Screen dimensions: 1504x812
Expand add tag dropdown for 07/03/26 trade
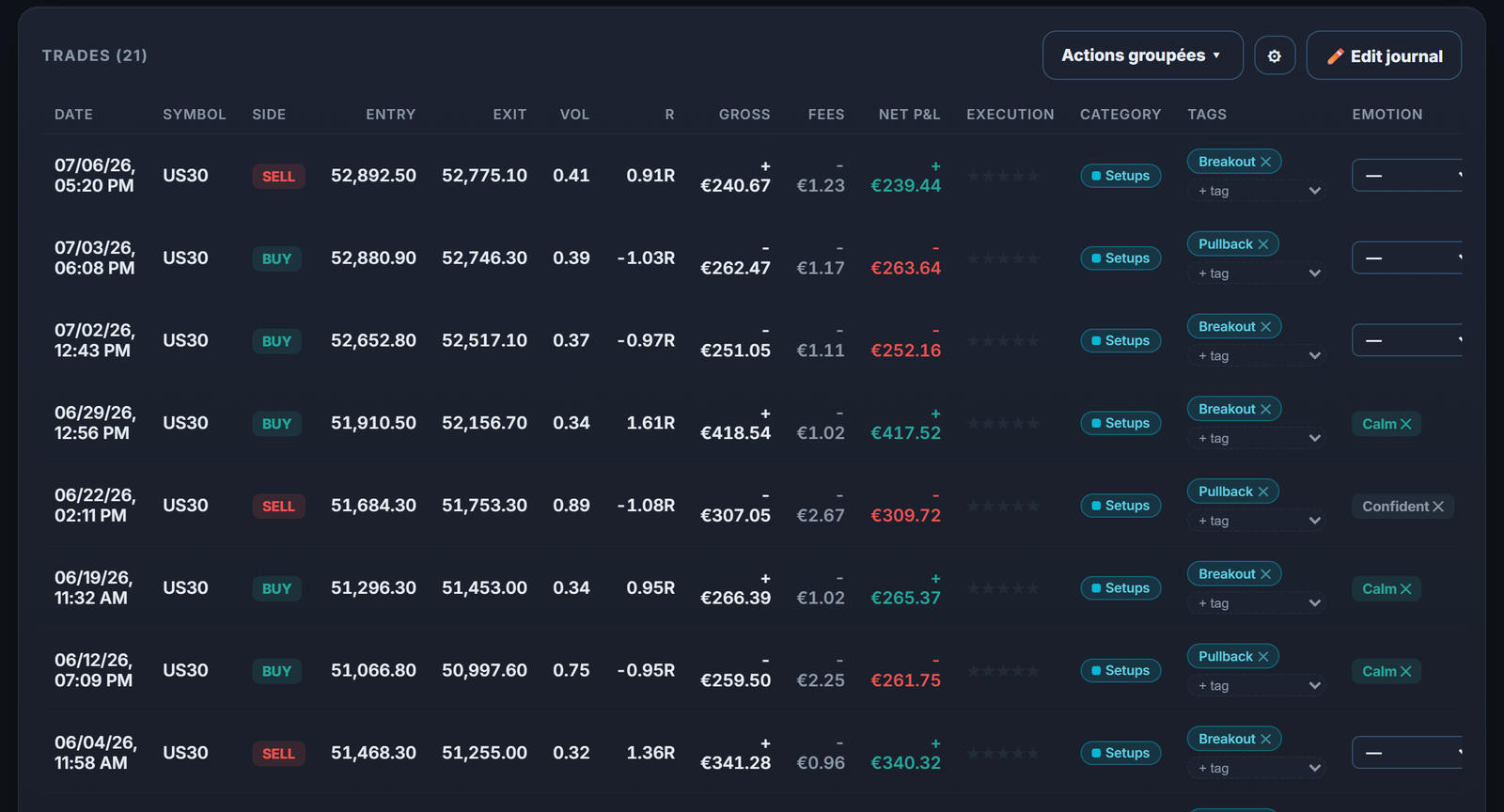tap(1257, 273)
